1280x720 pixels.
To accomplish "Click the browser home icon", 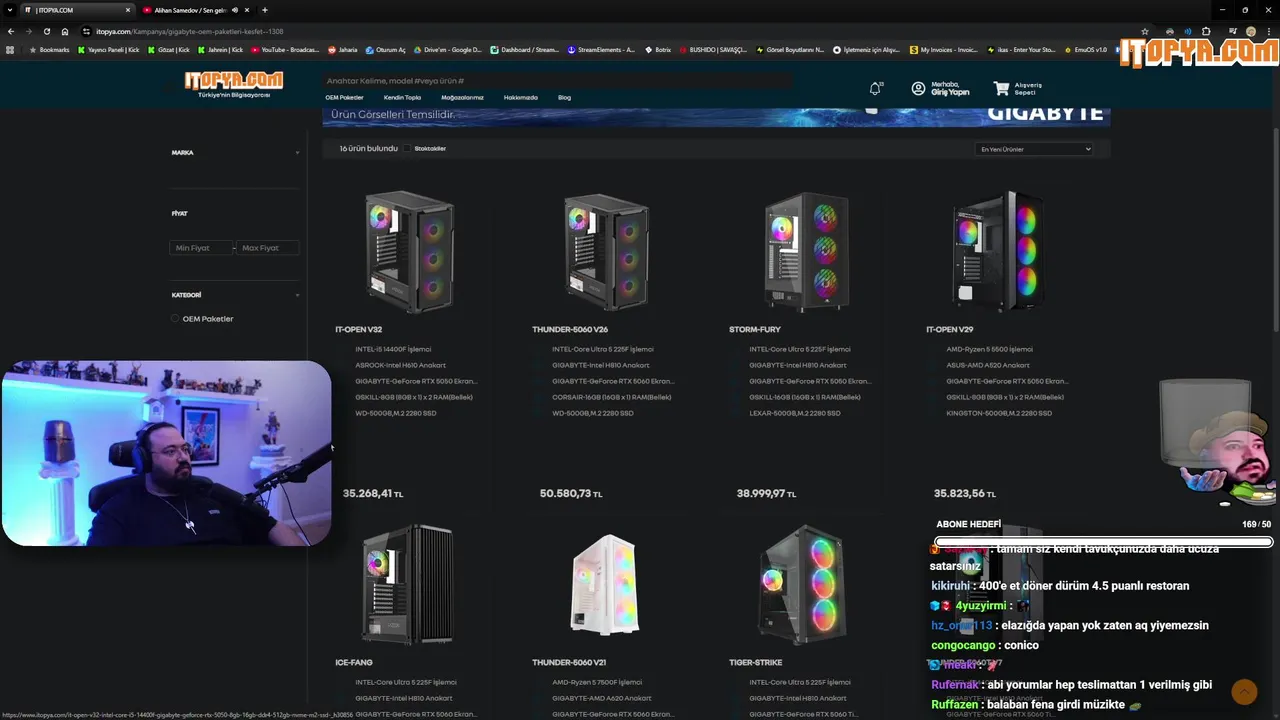I will 65,31.
